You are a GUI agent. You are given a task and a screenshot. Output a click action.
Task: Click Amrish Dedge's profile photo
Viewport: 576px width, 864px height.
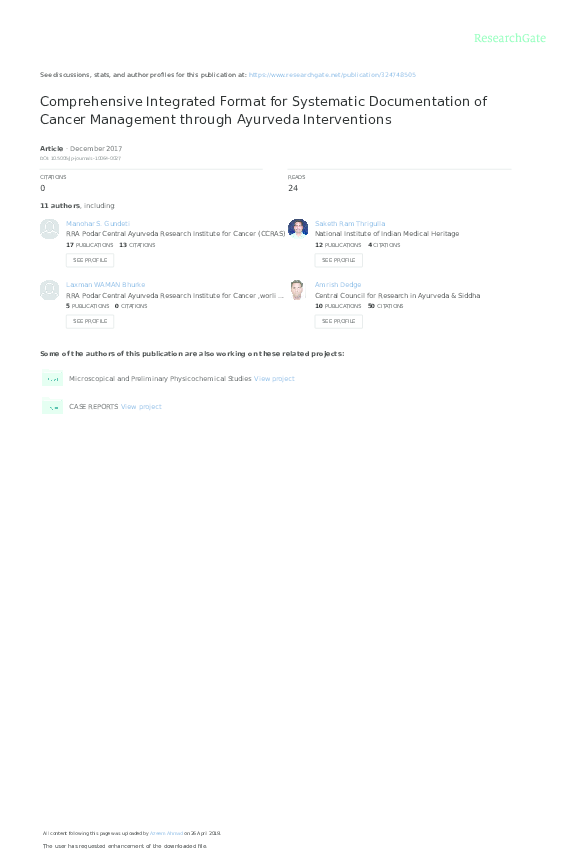(x=298, y=289)
